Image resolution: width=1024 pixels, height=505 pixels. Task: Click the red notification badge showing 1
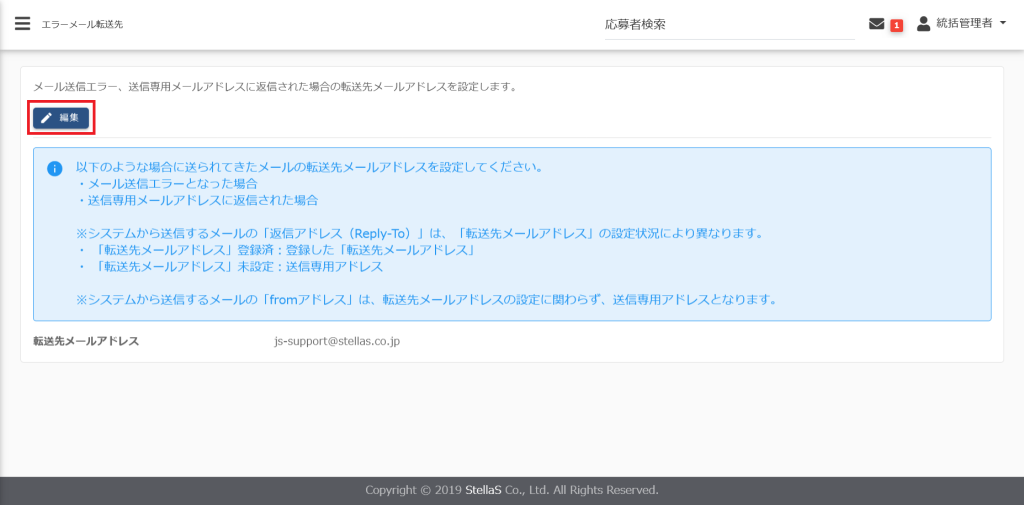click(896, 25)
